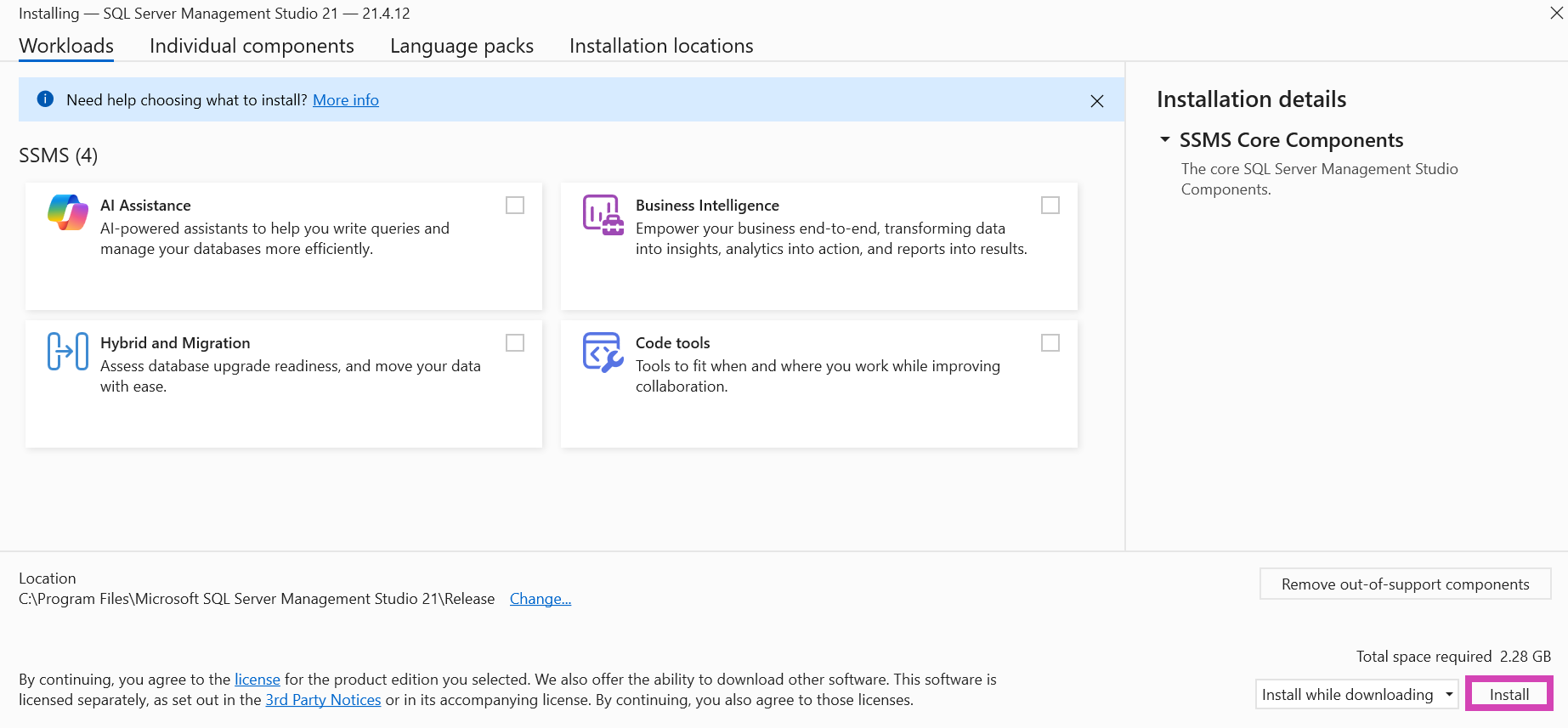
Task: Click the Hybrid and Migration icon
Action: tap(68, 351)
